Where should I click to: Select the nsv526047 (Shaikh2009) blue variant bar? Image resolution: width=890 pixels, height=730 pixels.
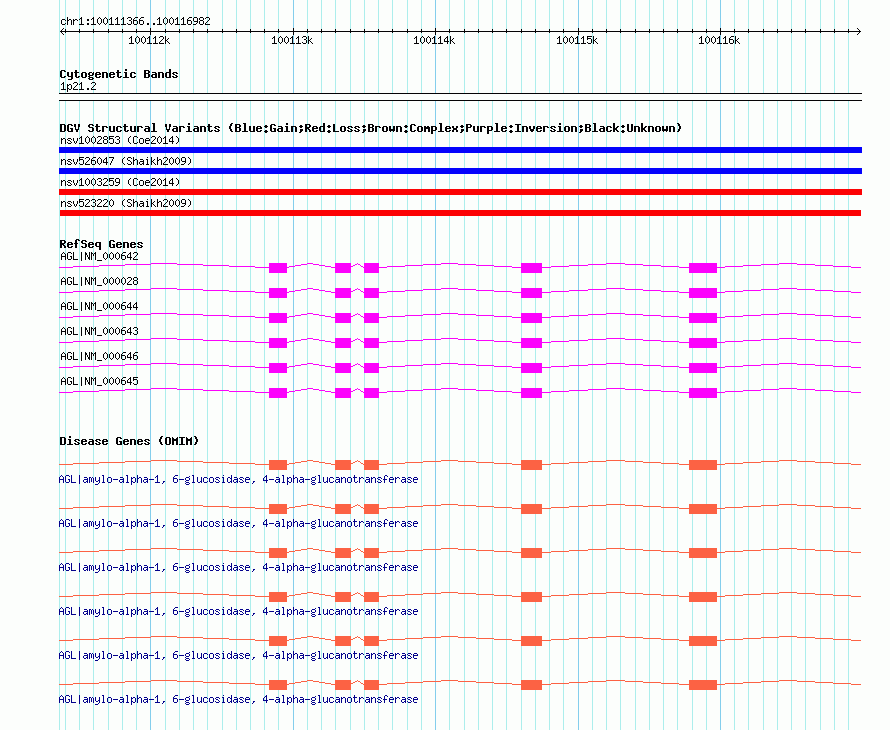460,171
